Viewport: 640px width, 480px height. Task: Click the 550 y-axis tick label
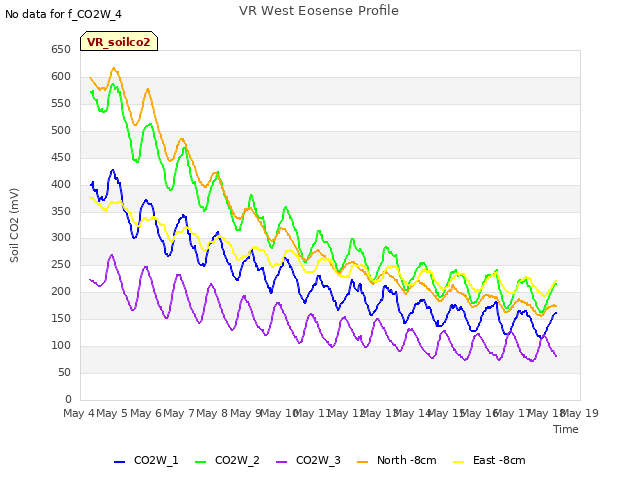coord(61,103)
